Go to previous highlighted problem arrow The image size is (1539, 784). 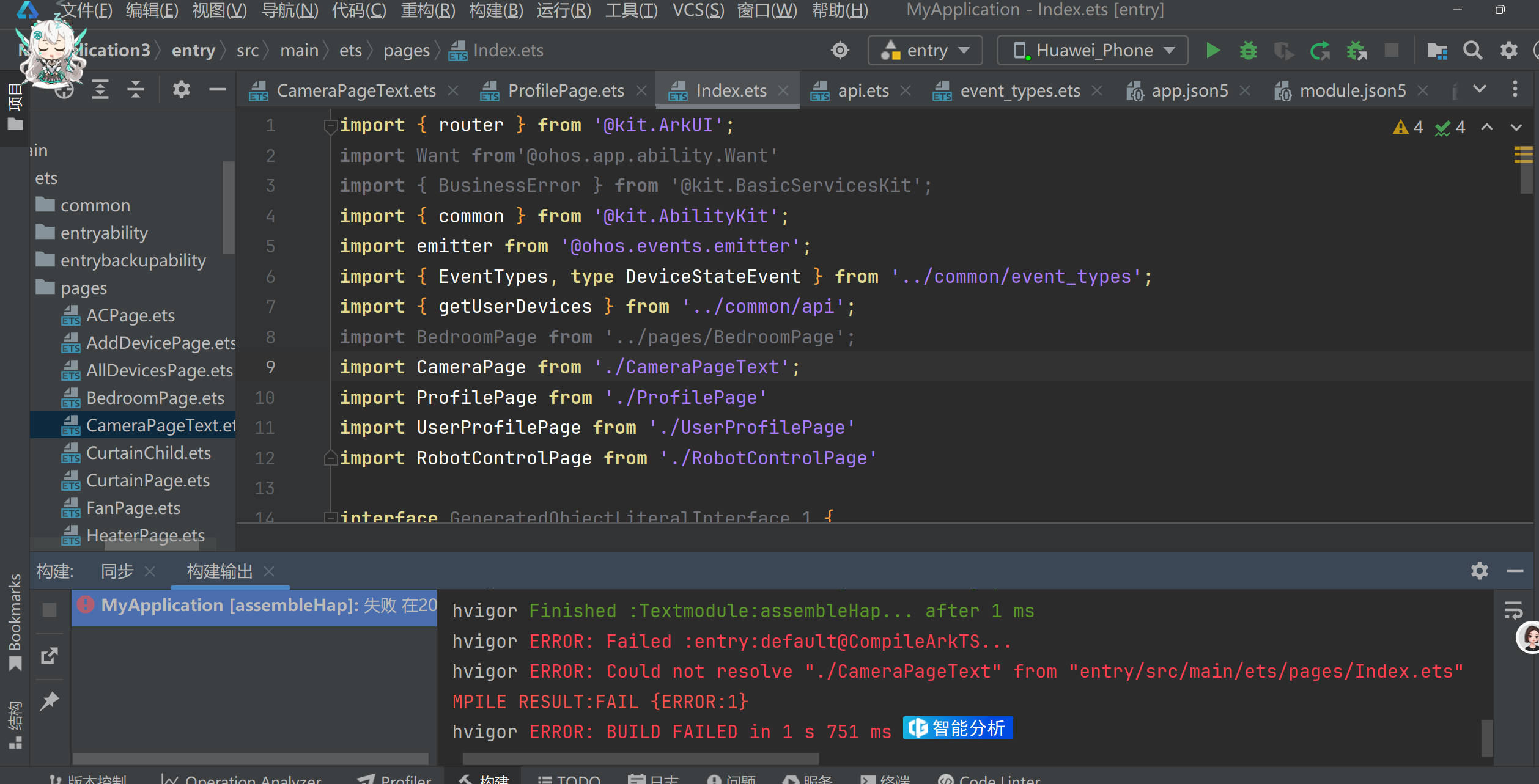click(x=1487, y=127)
